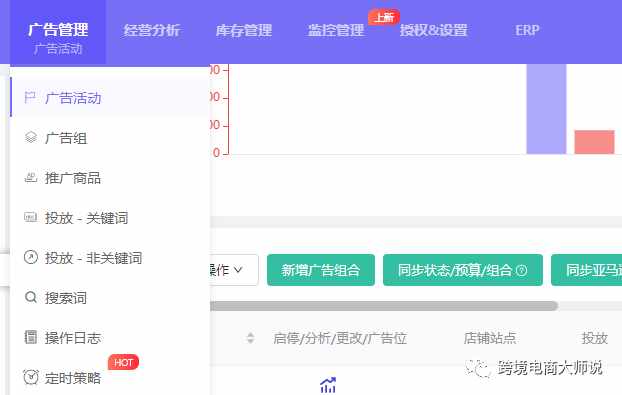Viewport: 622px width, 395px height.
Task: Click the layers icon beside 广告组
Action: (31, 137)
